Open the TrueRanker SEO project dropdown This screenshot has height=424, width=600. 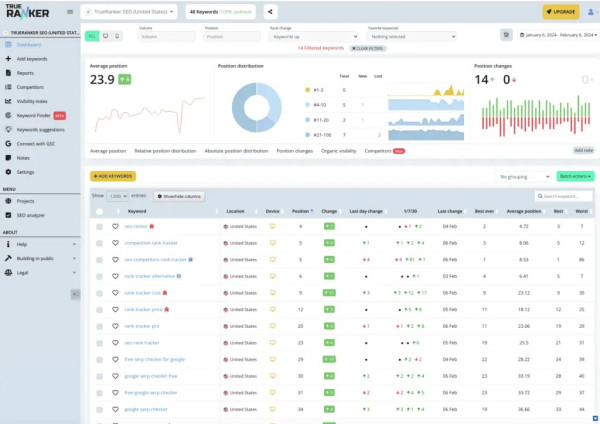tap(127, 12)
